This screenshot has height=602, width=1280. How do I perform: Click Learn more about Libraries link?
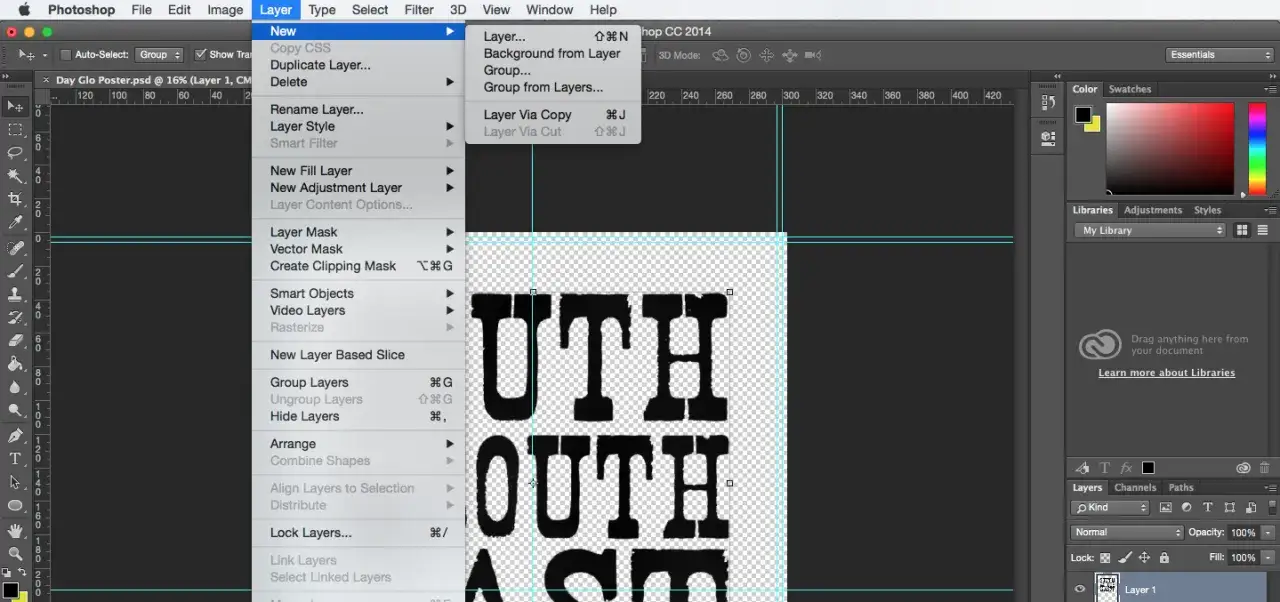pyautogui.click(x=1166, y=373)
